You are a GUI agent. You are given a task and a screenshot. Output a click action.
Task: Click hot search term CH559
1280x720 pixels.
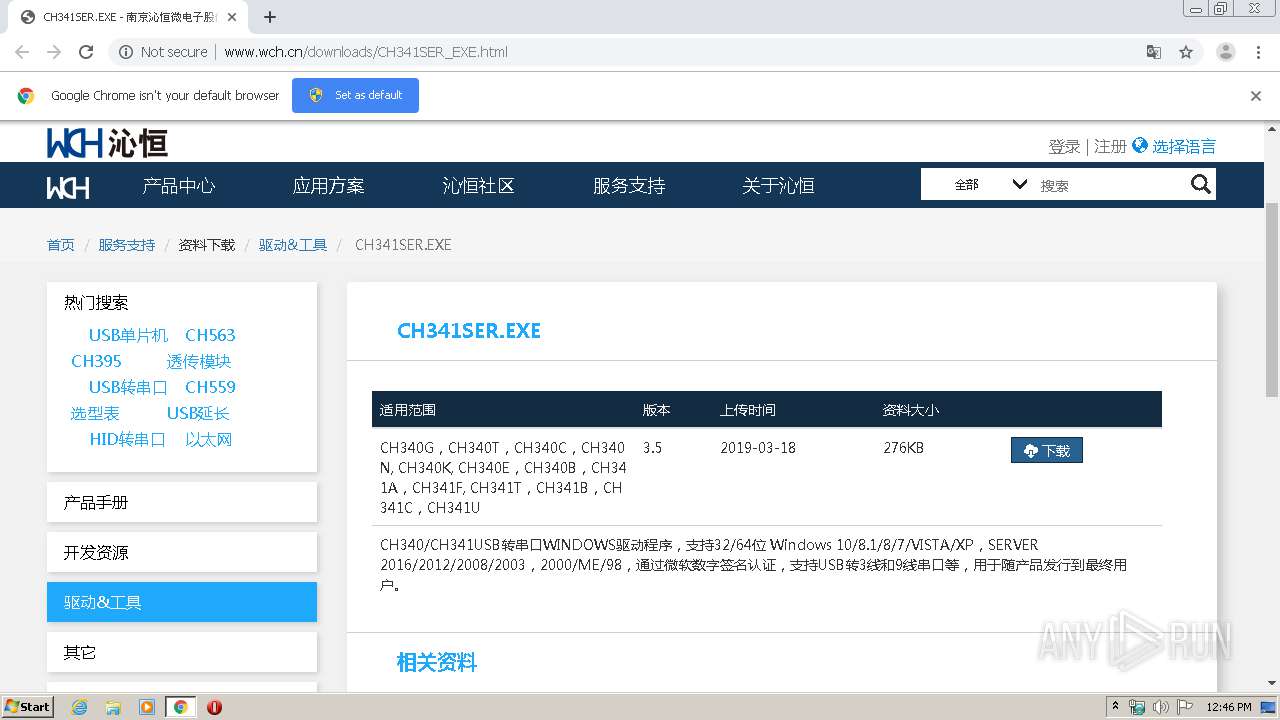point(210,387)
